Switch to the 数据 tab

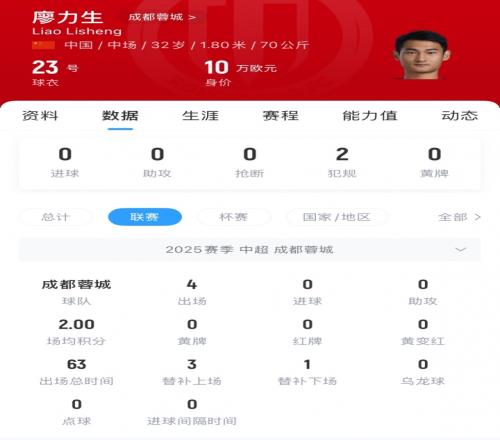pyautogui.click(x=120, y=116)
